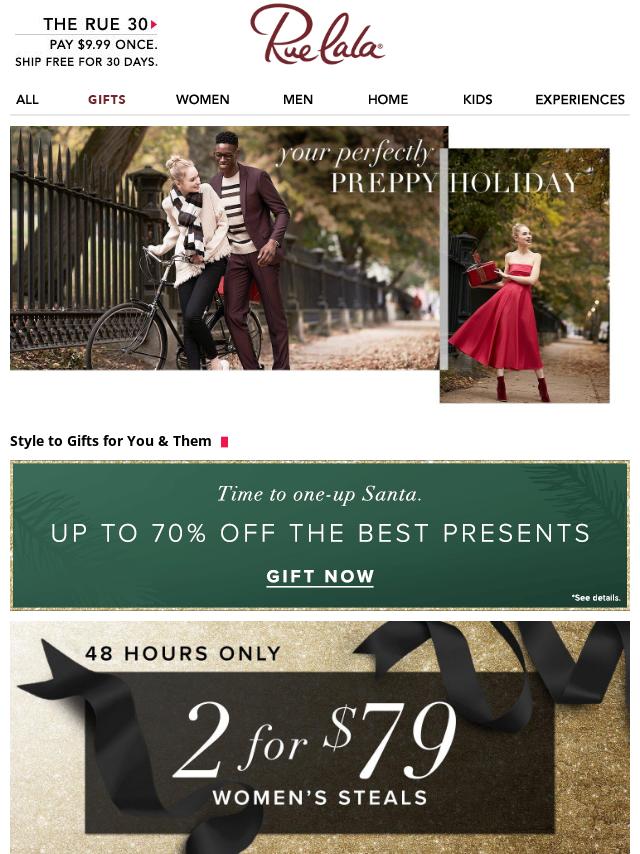Click the 48 Hours Only text

click(183, 653)
